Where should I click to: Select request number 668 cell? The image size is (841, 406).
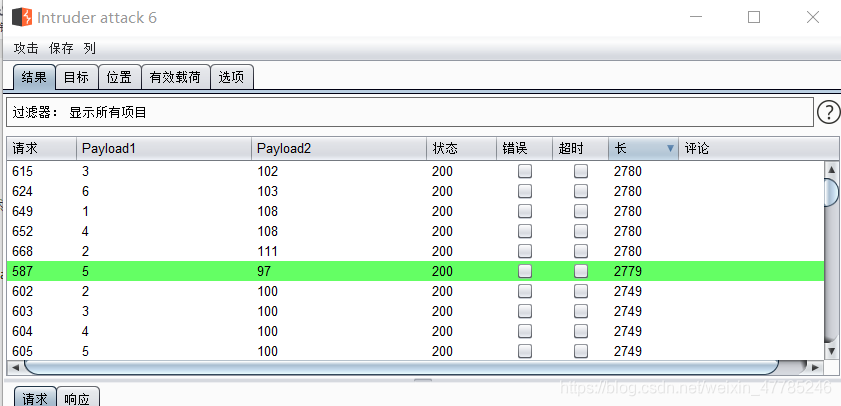click(x=23, y=251)
